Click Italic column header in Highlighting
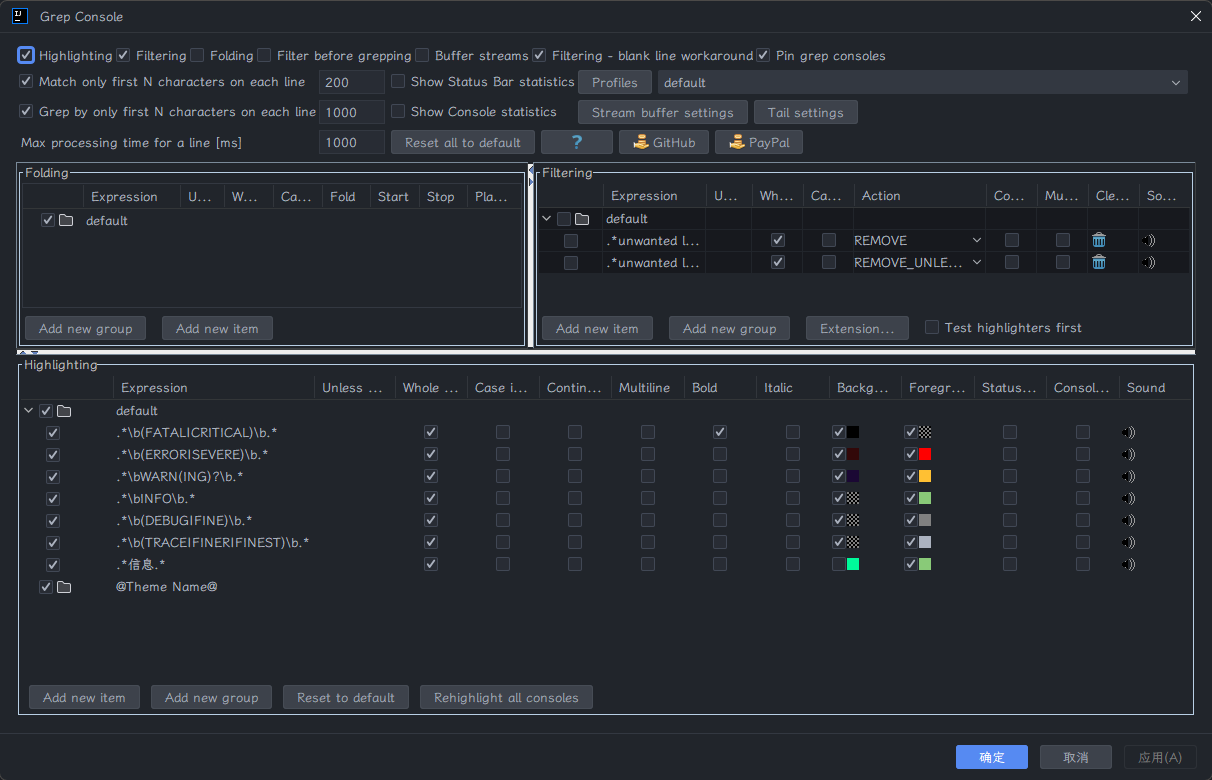Screen dimensions: 1212x780 (x=778, y=388)
